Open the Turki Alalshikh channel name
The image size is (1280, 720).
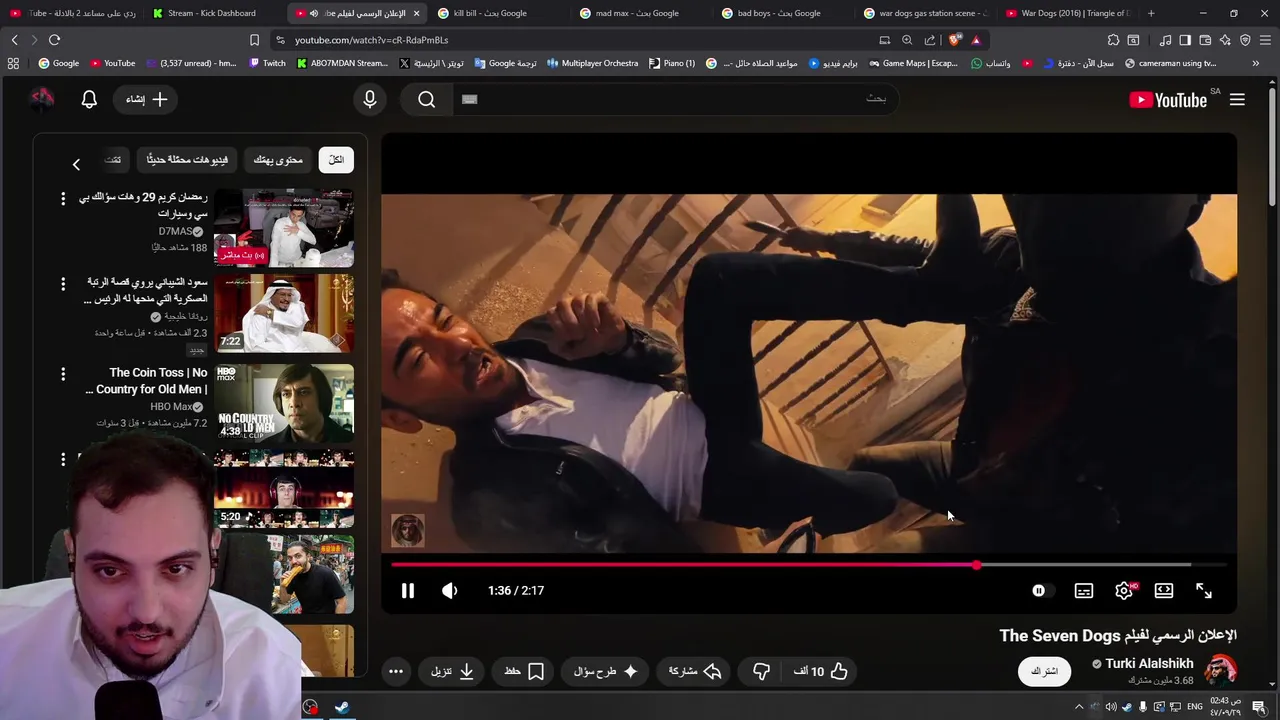pos(1149,663)
